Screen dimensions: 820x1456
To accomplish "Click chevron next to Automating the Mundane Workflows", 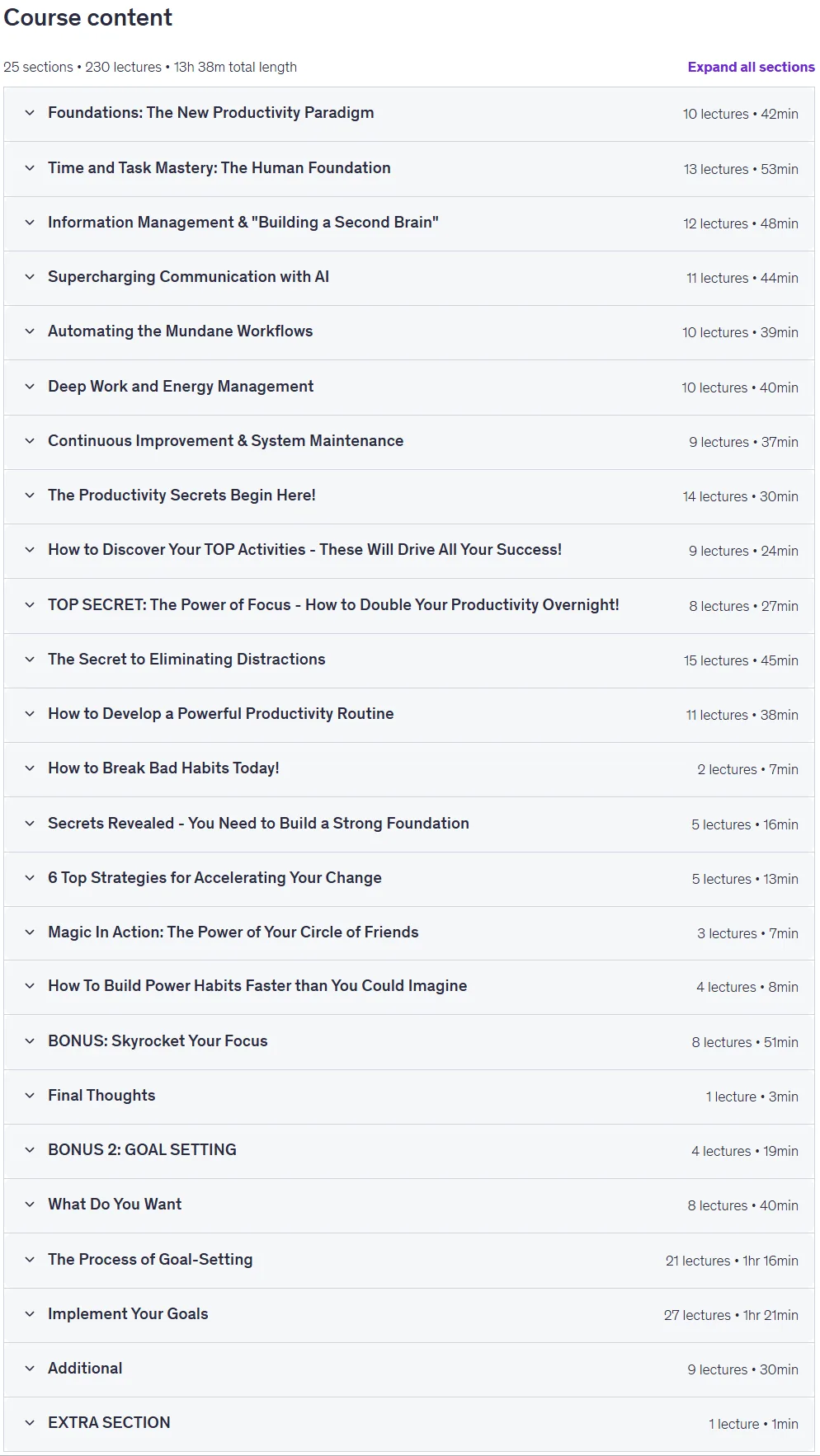I will [x=30, y=331].
